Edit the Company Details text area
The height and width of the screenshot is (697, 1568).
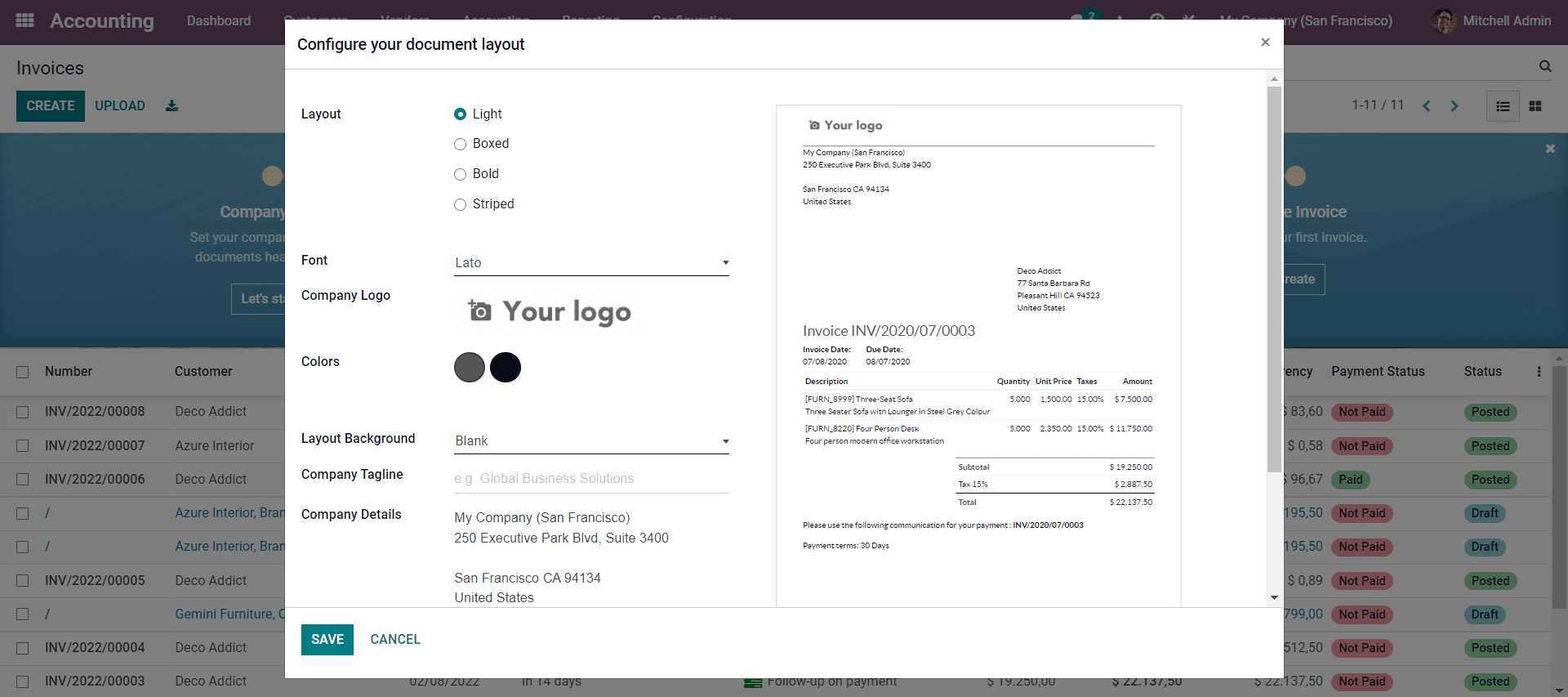click(x=591, y=558)
